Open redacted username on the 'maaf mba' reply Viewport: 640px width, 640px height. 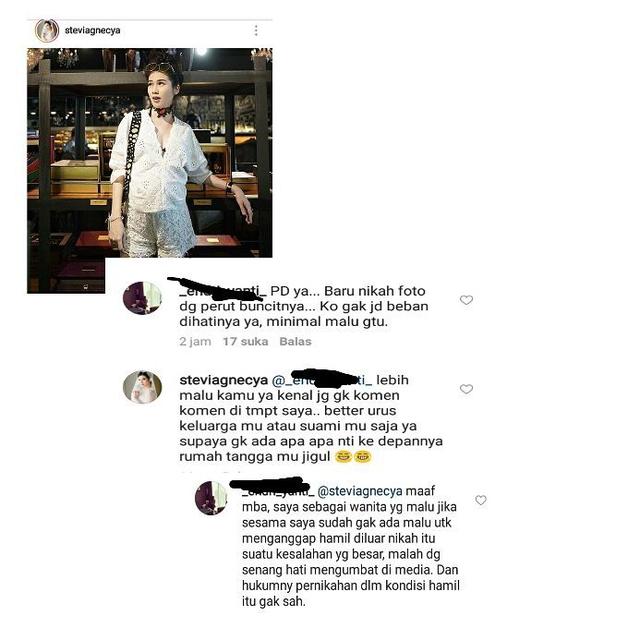[278, 491]
